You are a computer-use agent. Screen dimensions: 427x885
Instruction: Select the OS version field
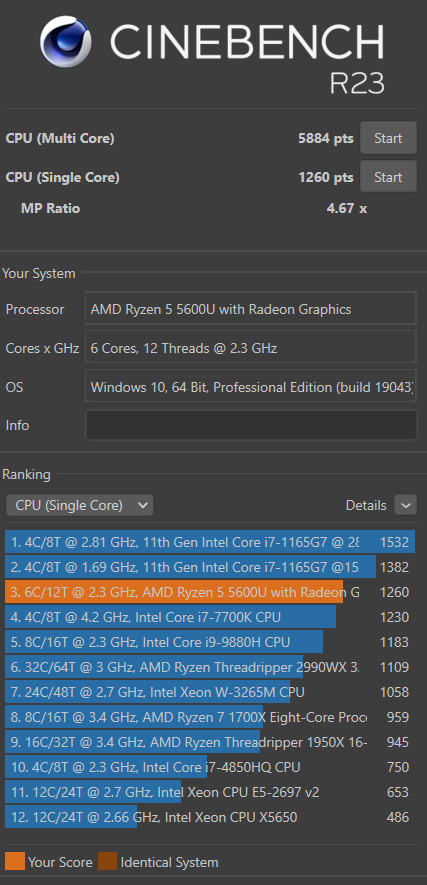251,387
